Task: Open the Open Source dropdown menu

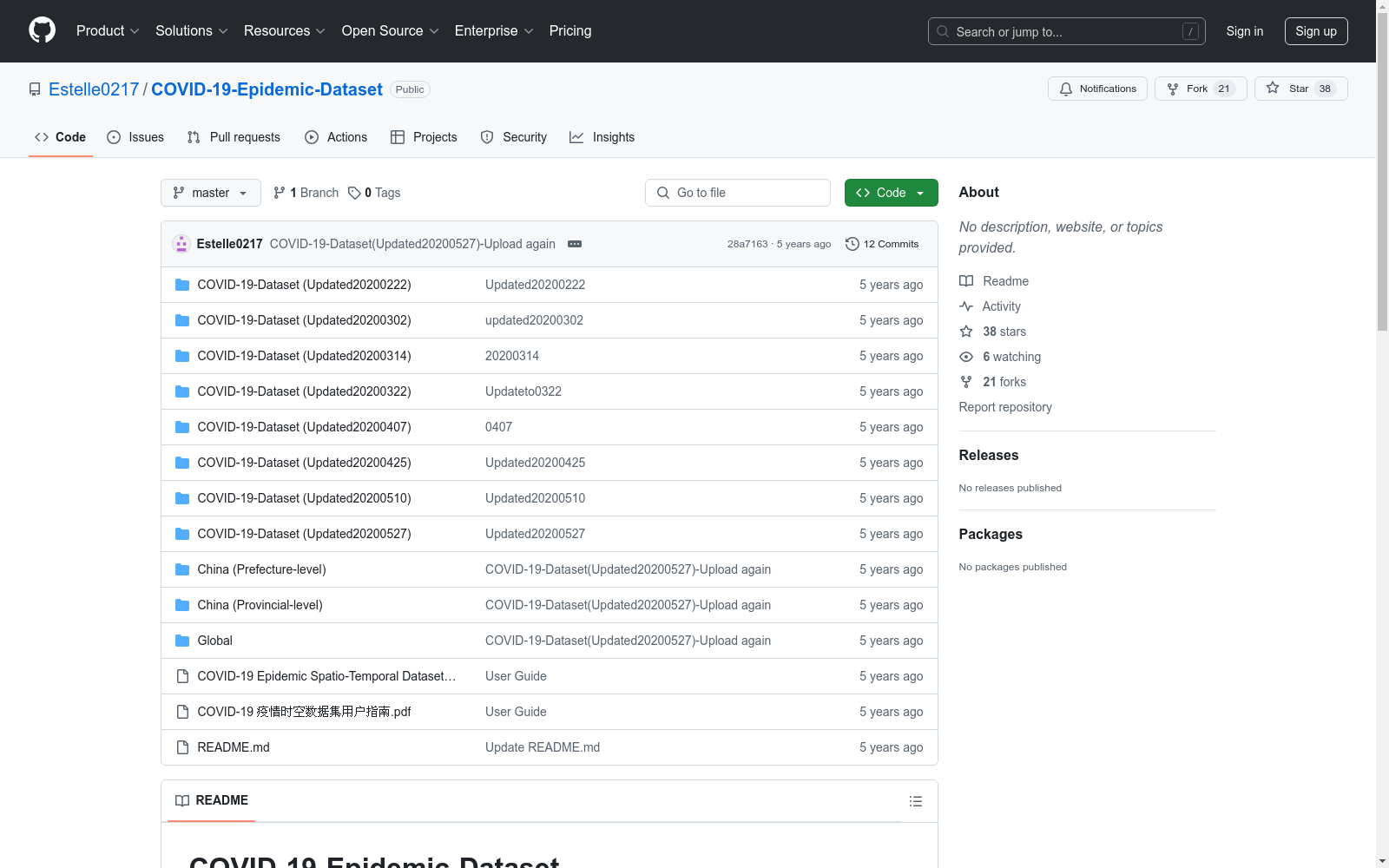Action: (391, 31)
